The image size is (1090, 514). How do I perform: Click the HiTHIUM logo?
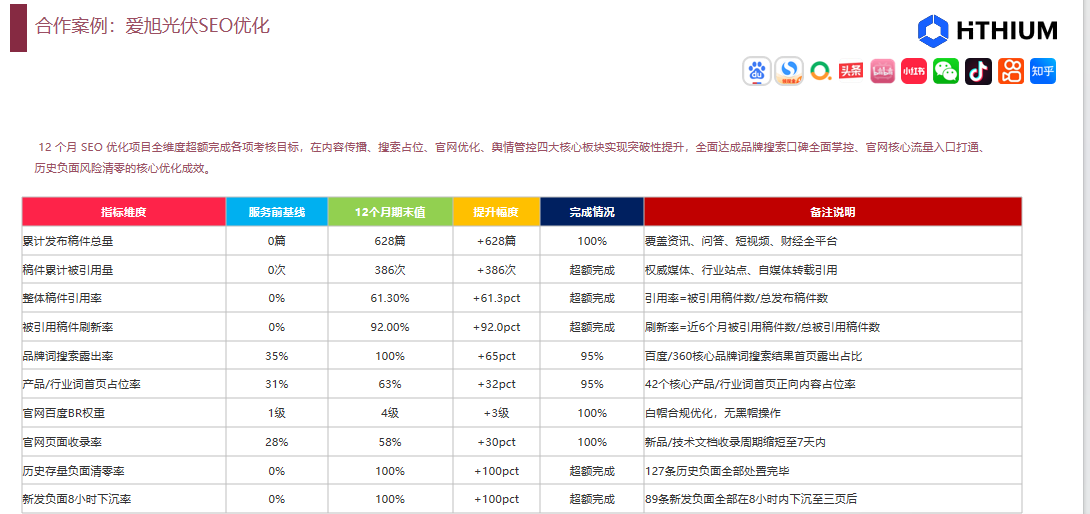987,31
